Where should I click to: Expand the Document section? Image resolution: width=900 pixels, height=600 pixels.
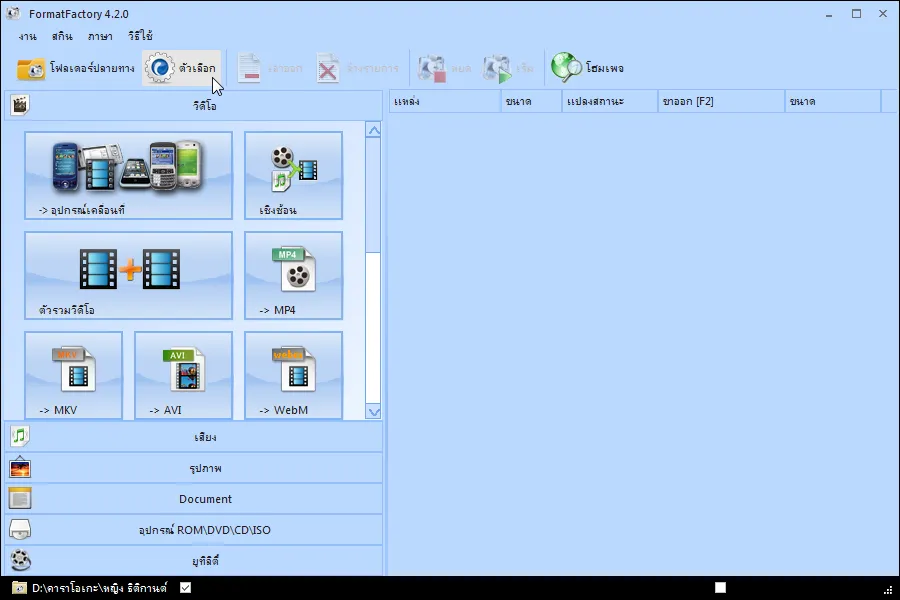(x=193, y=499)
